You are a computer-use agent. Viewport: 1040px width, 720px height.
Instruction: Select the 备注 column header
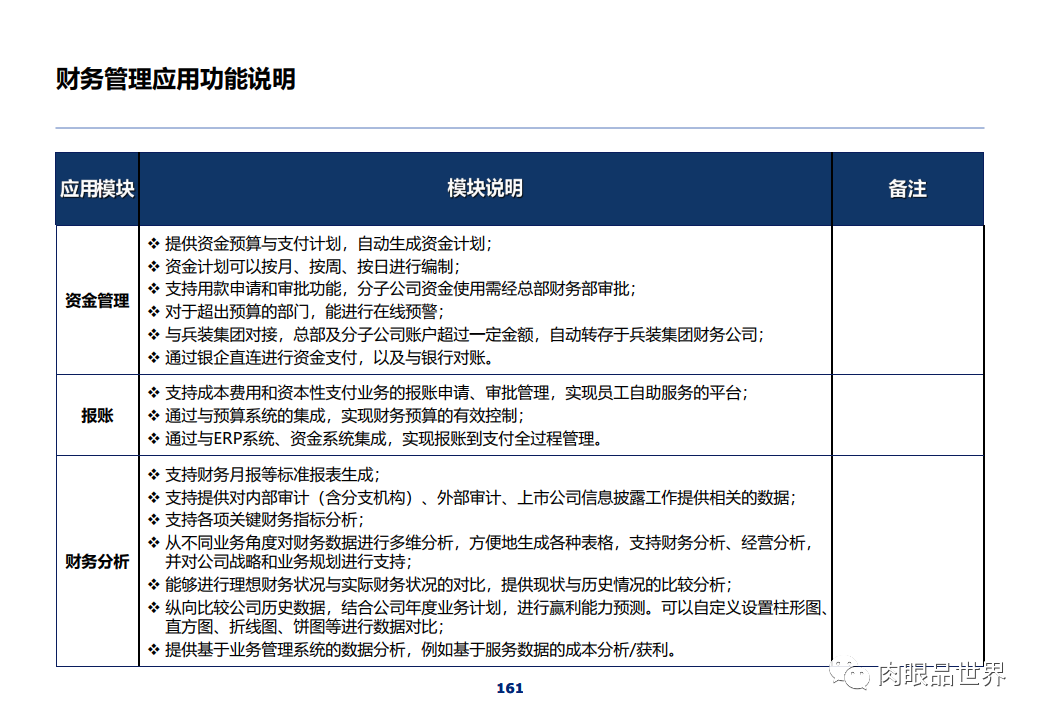pos(907,189)
